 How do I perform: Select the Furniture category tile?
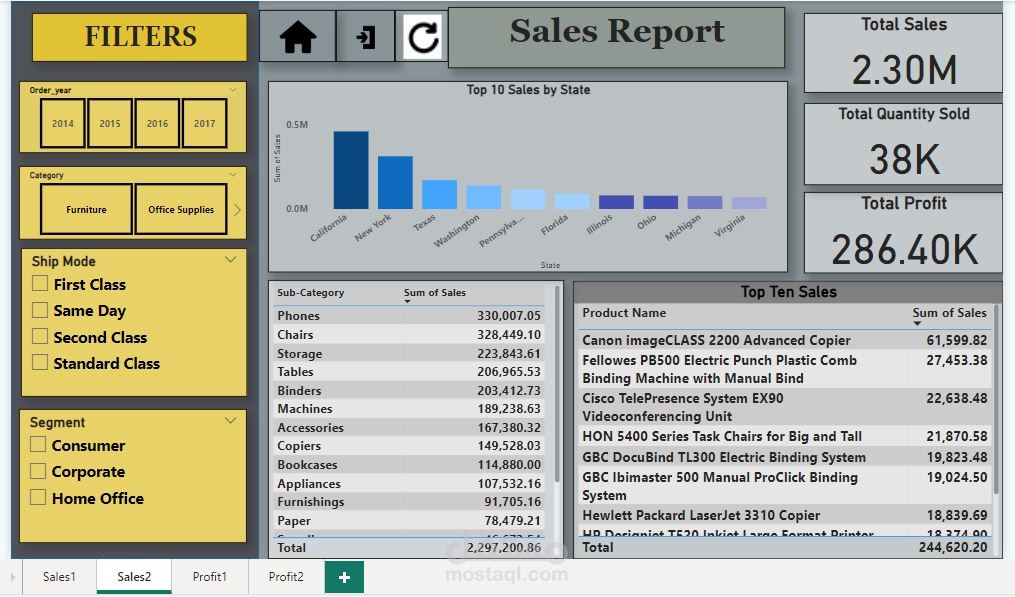pyautogui.click(x=86, y=209)
